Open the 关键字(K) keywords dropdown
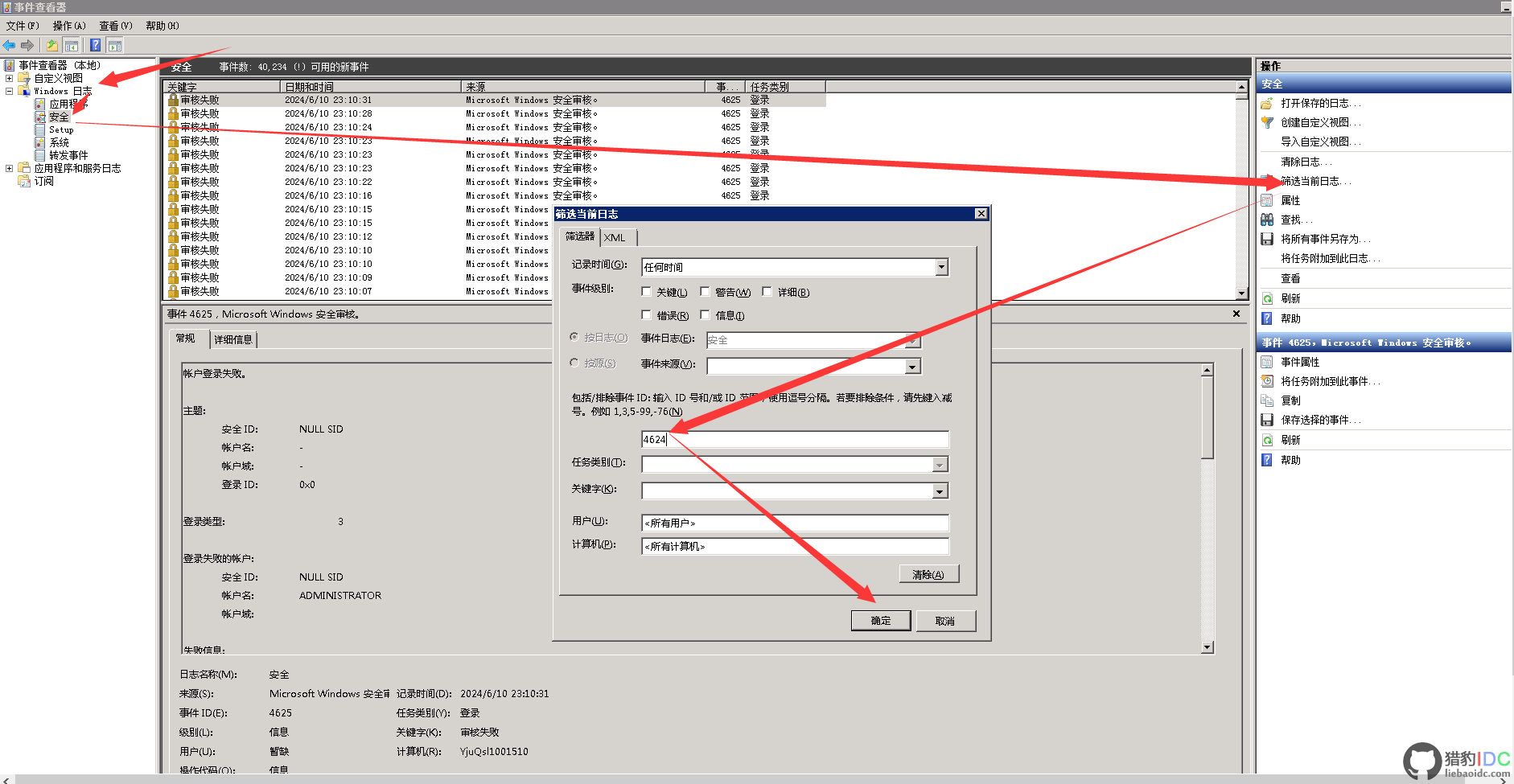 coord(940,491)
